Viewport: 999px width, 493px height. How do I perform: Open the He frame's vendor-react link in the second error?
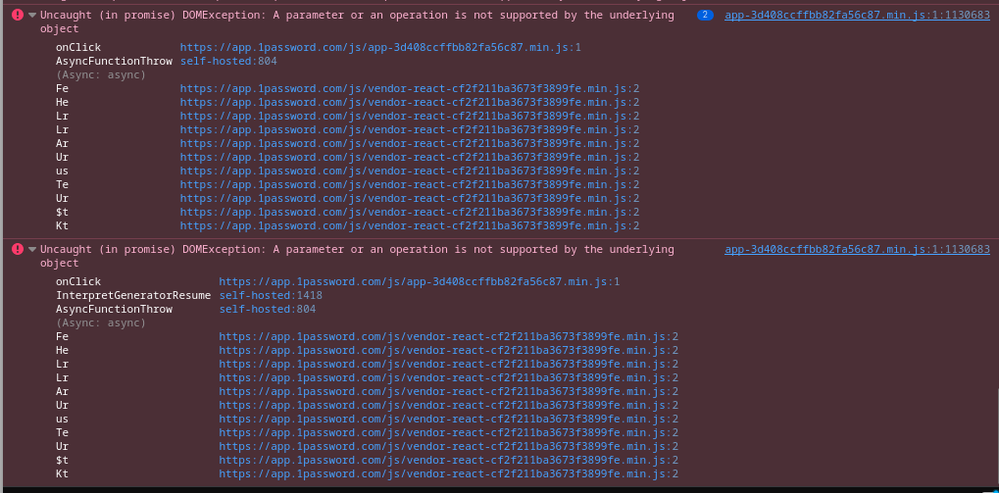(448, 351)
